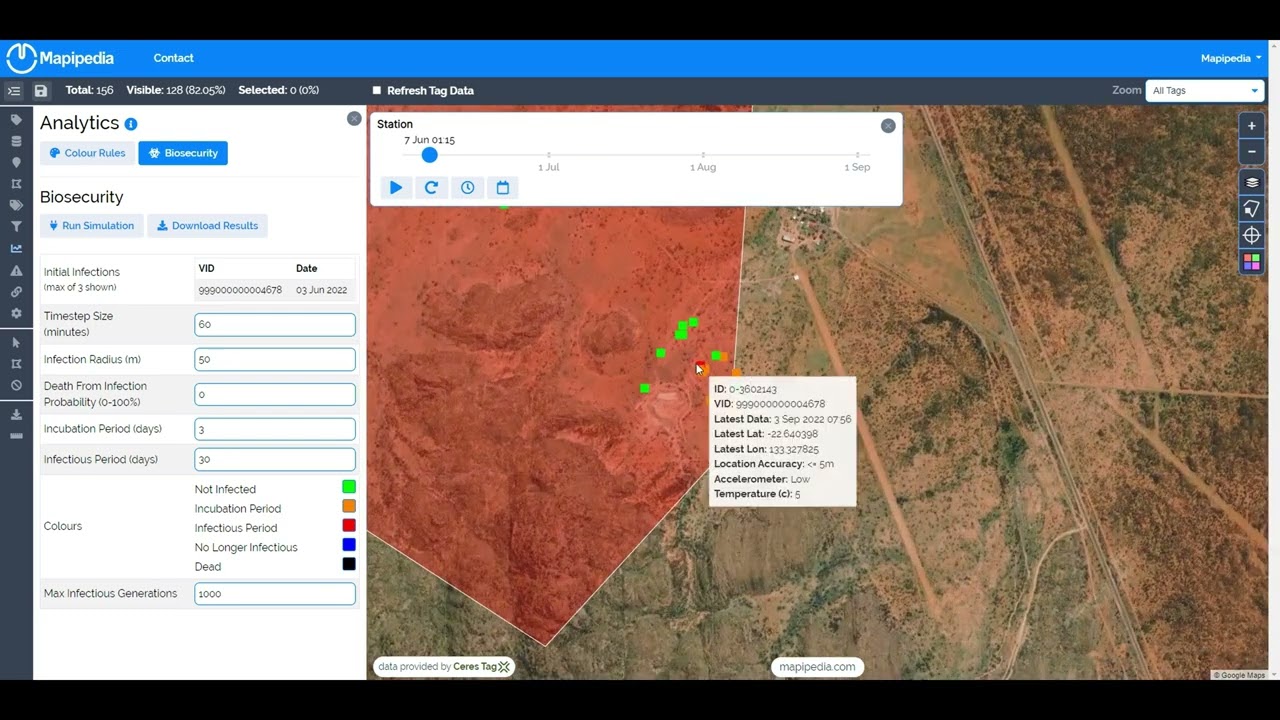Switch to the Biosecurity tab
The width and height of the screenshot is (1280, 720).
click(x=183, y=153)
